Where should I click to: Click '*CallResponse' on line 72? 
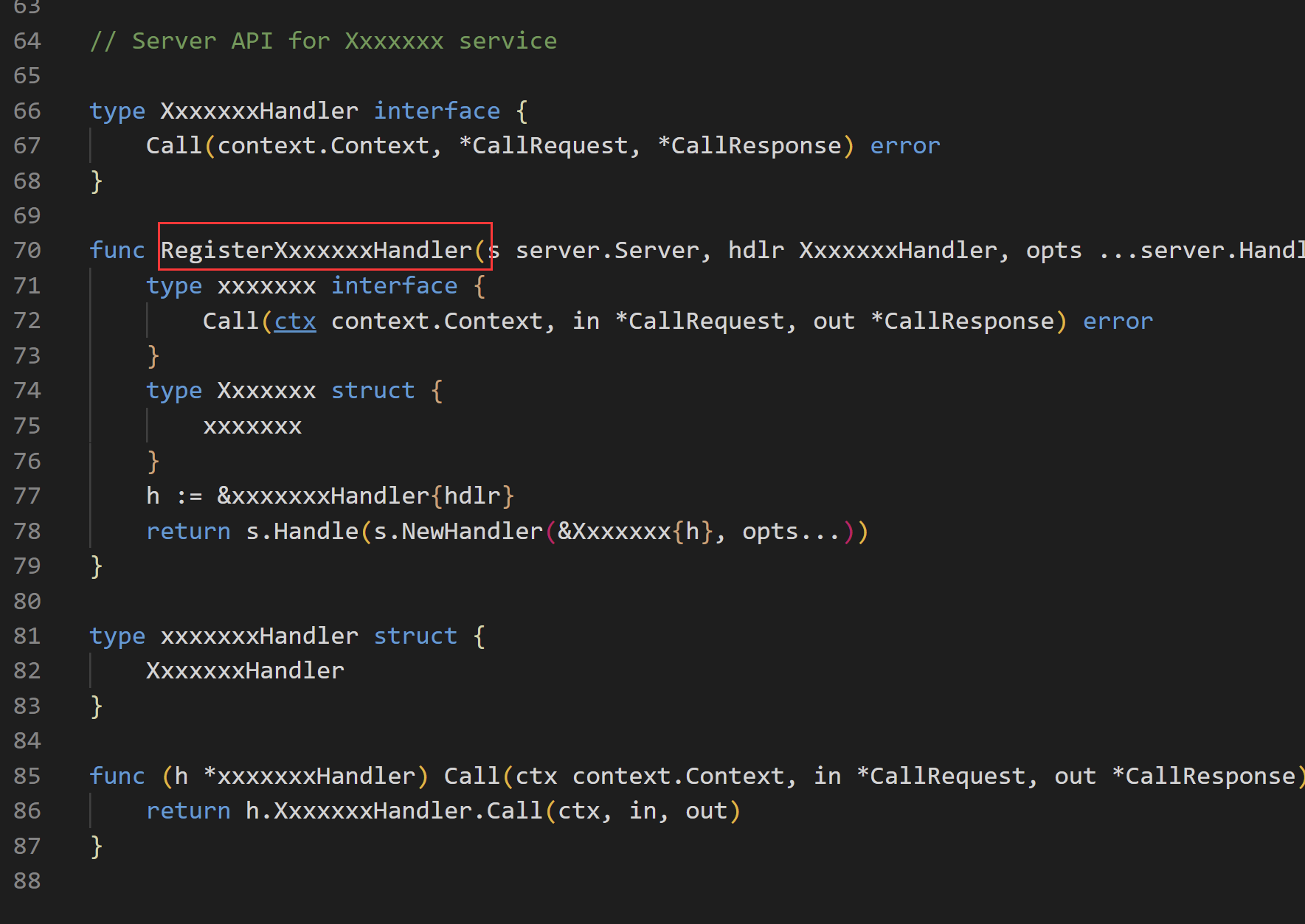962,321
